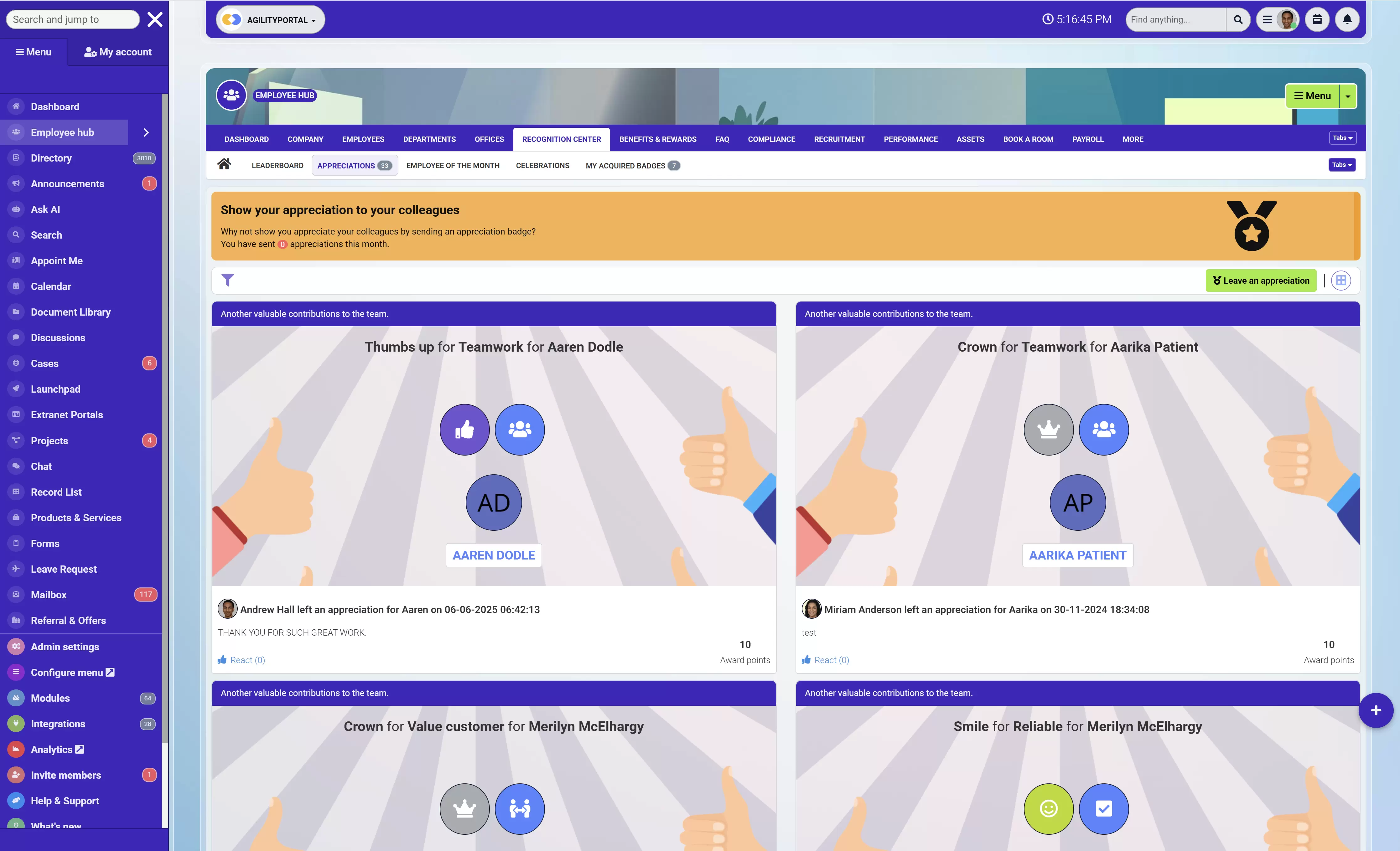Open the notifications bell icon
The height and width of the screenshot is (851, 1400).
click(x=1346, y=19)
